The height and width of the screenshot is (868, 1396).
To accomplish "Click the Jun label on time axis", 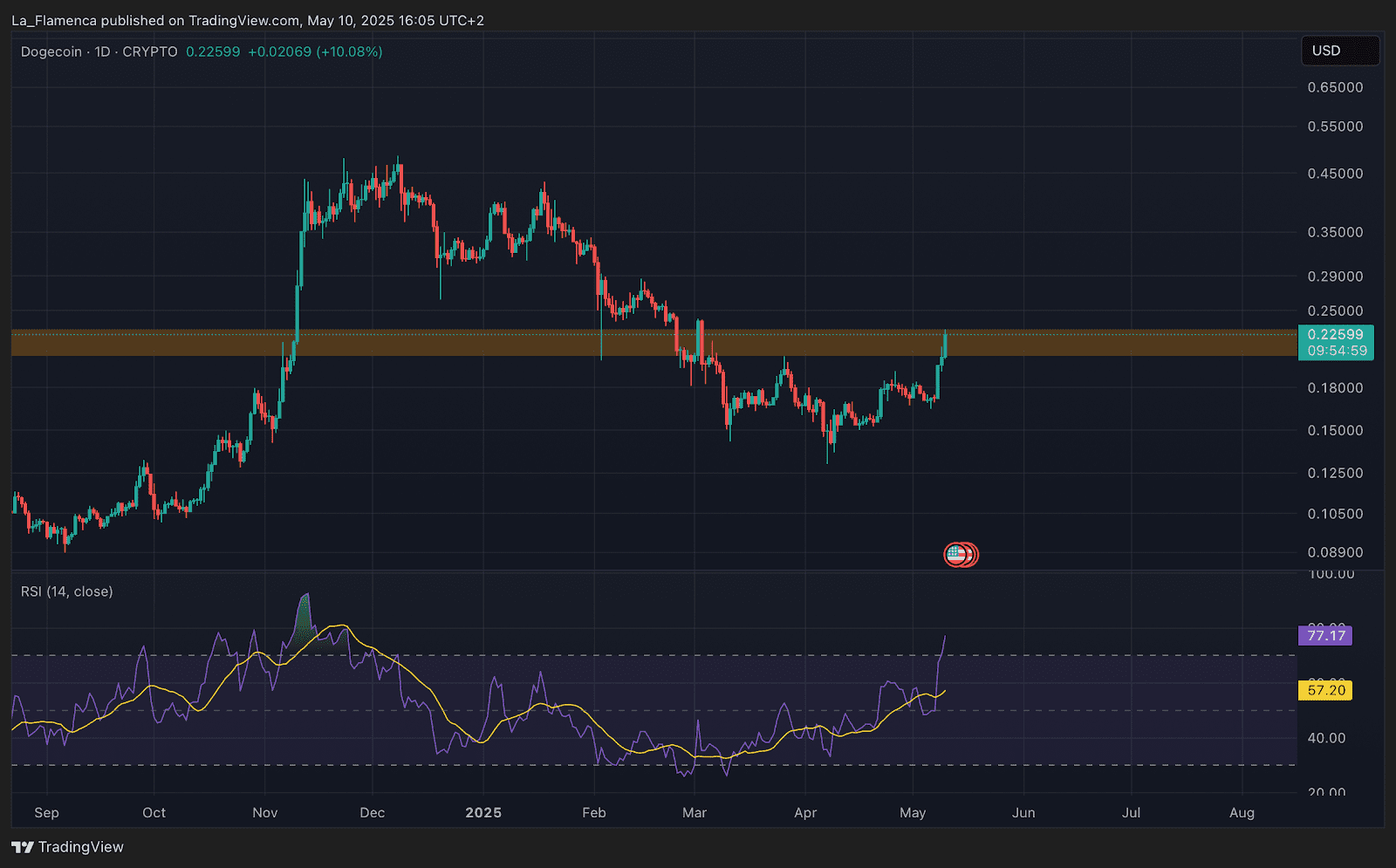I will pos(1023,813).
